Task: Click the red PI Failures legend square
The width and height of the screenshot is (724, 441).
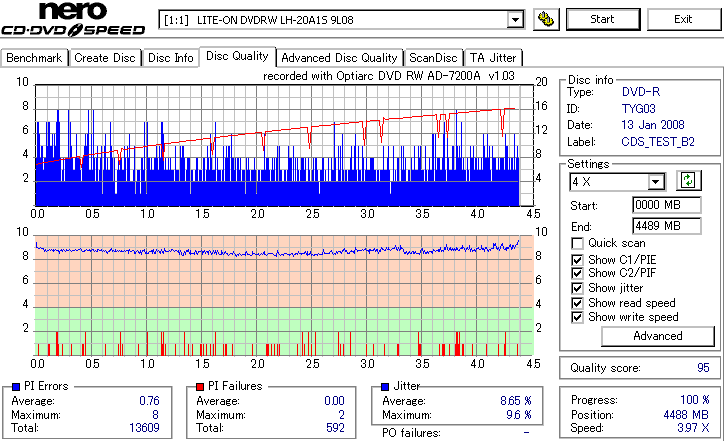Action: point(200,387)
